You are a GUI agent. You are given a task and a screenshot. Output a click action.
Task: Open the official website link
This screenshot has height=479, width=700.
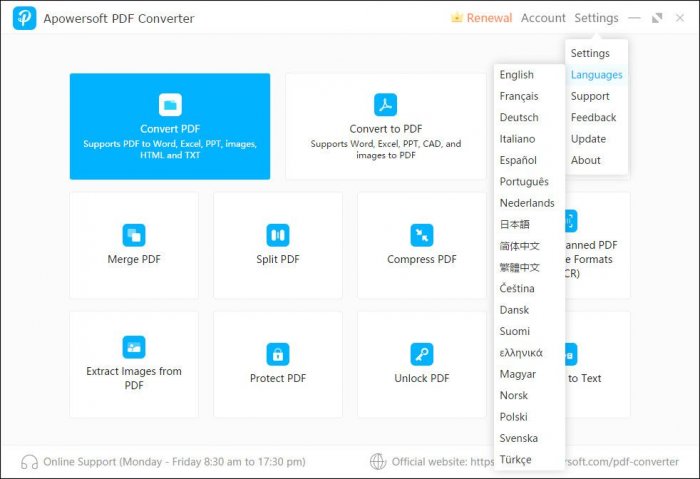[535, 462]
